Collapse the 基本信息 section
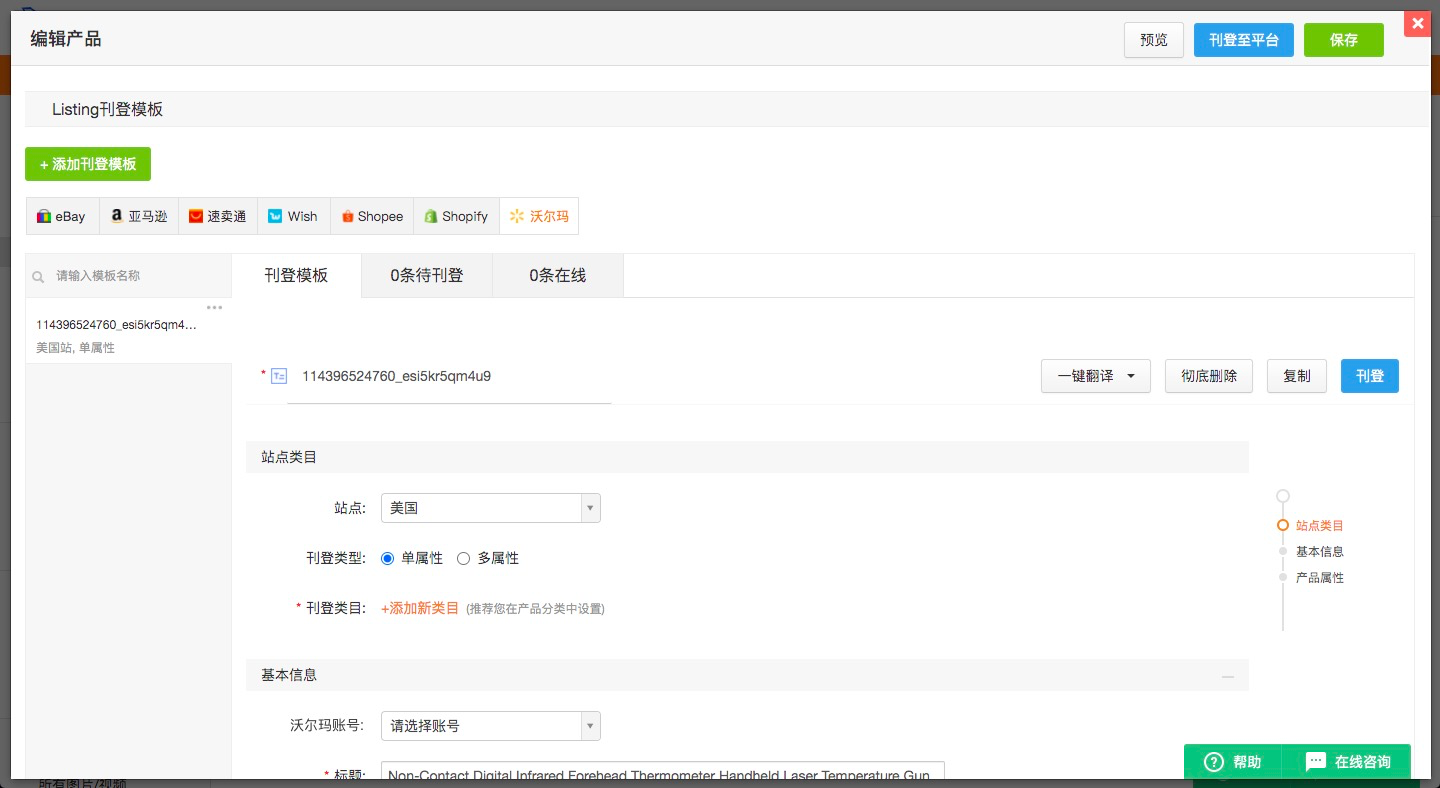This screenshot has height=788, width=1440. click(1227, 677)
